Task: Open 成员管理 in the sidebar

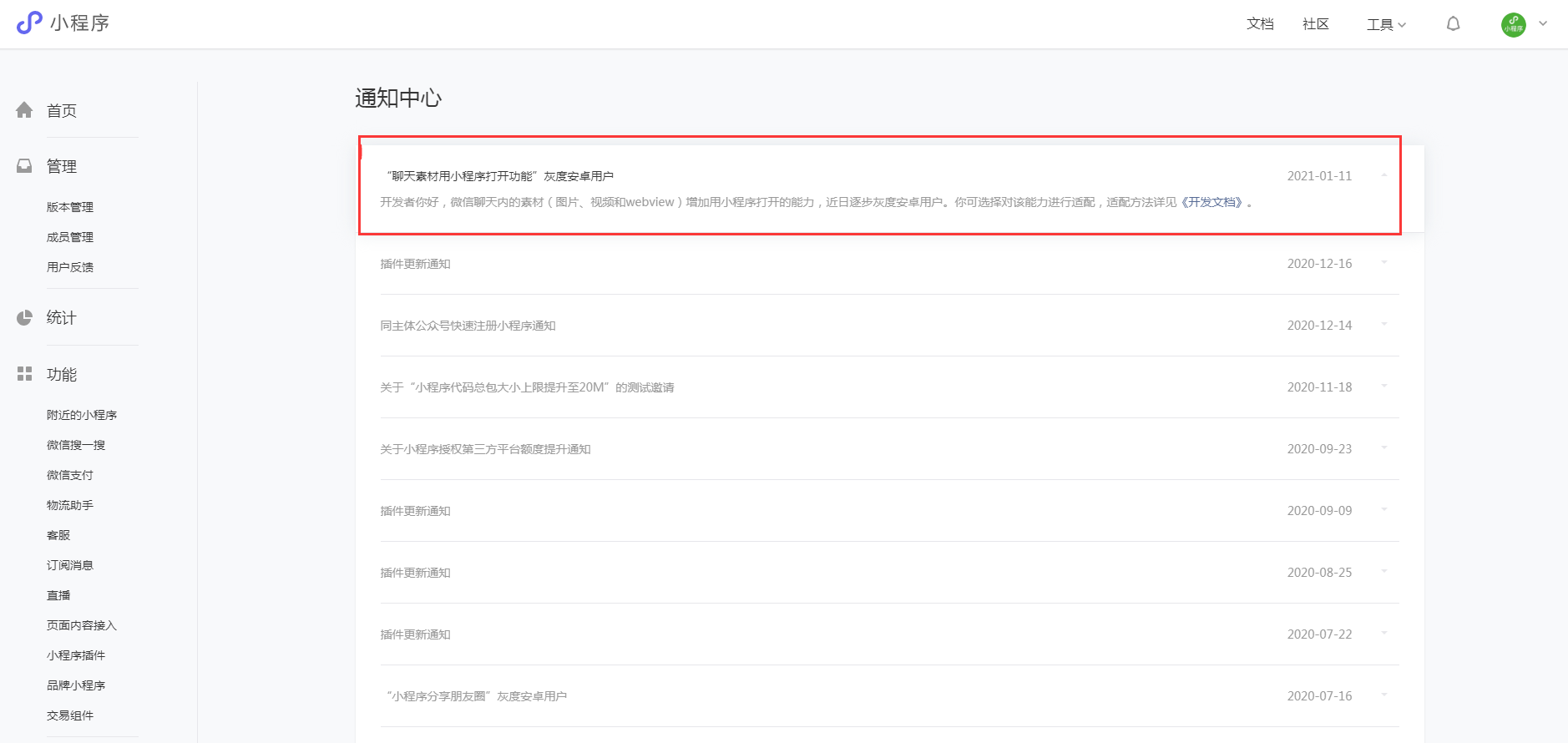Action: point(70,237)
